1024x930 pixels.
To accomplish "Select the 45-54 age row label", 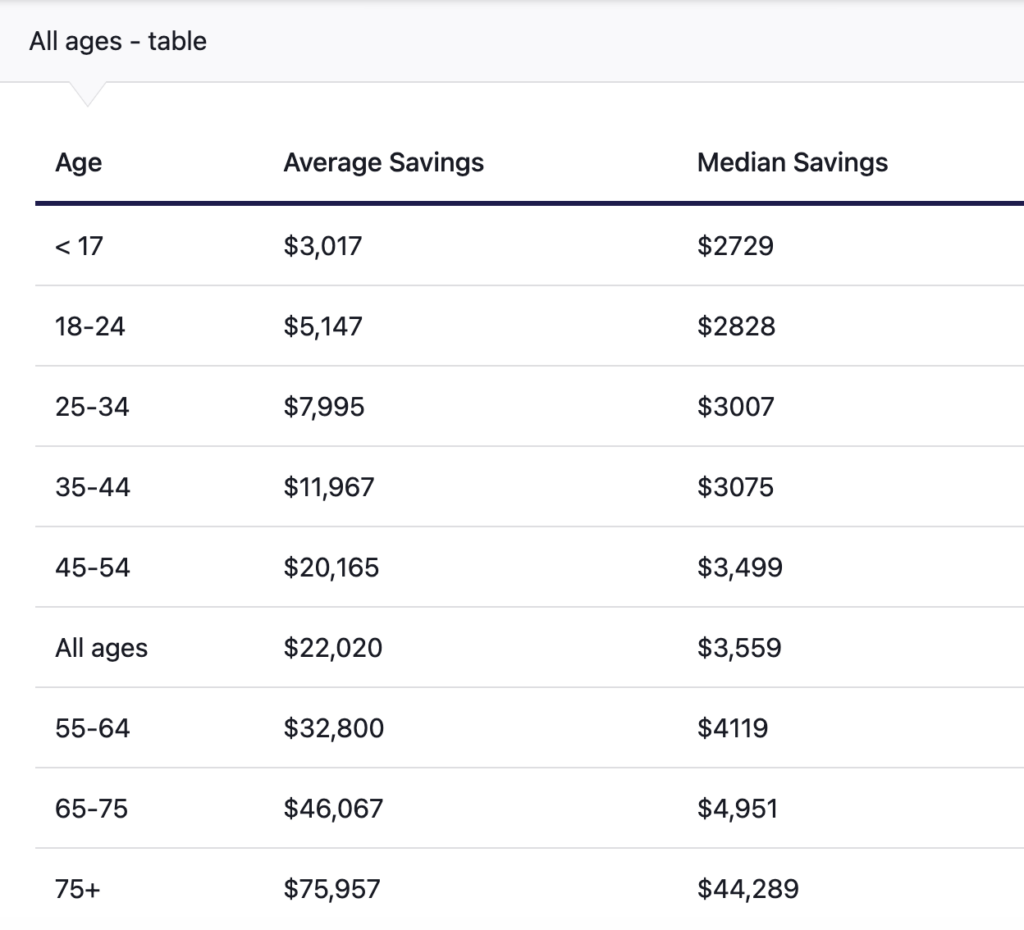I will [x=92, y=568].
